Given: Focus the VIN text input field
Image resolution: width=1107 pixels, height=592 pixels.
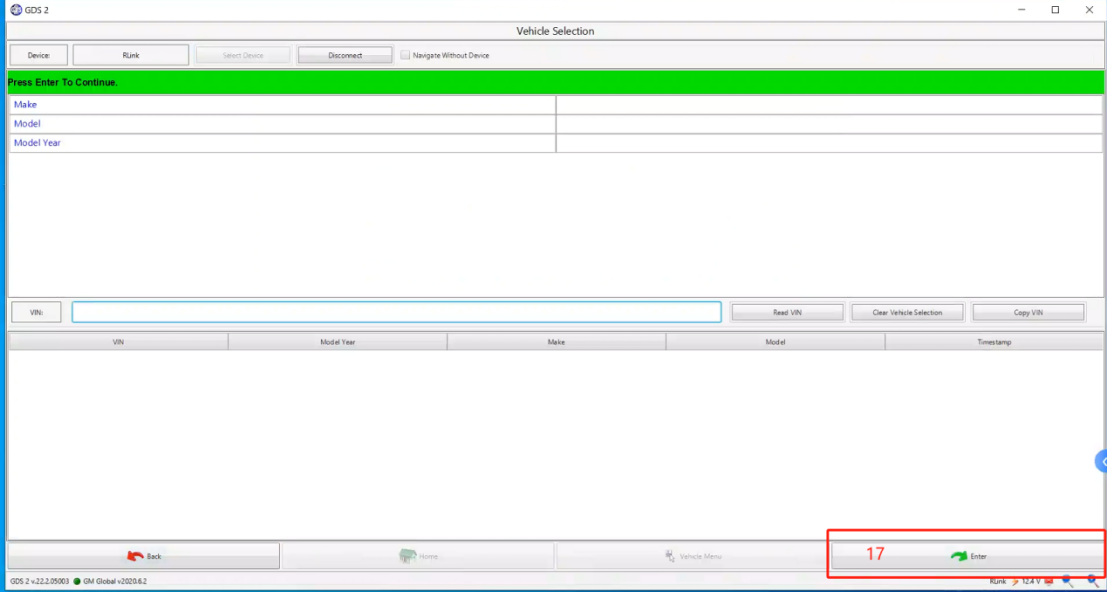Looking at the screenshot, I should (396, 312).
